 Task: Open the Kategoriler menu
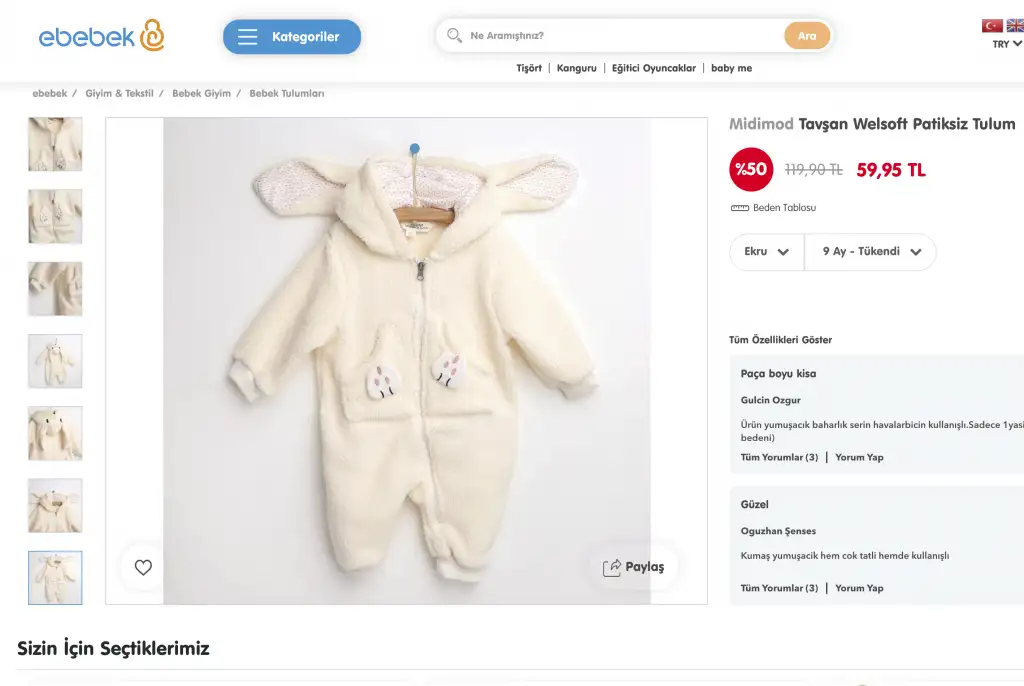291,37
